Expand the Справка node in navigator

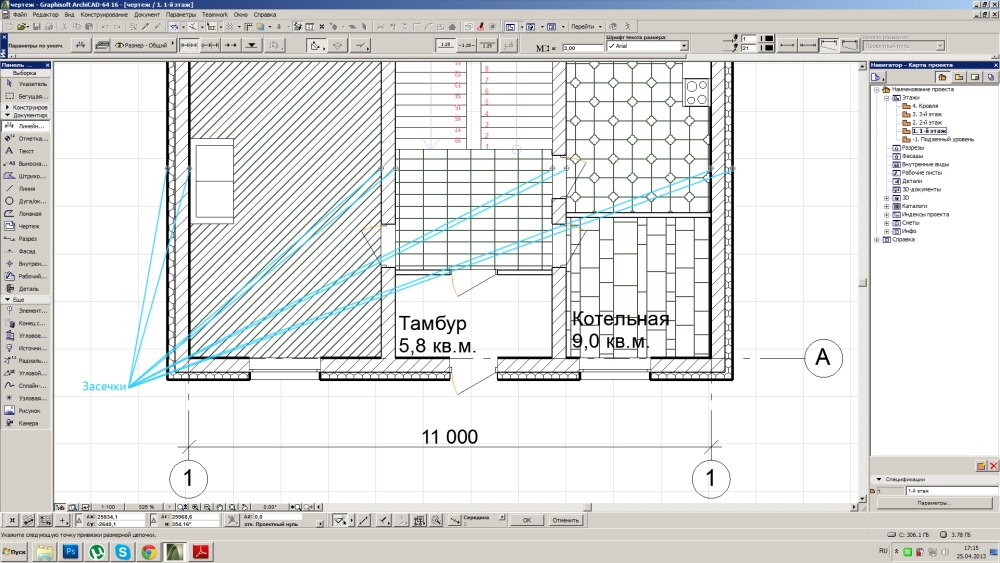(877, 240)
